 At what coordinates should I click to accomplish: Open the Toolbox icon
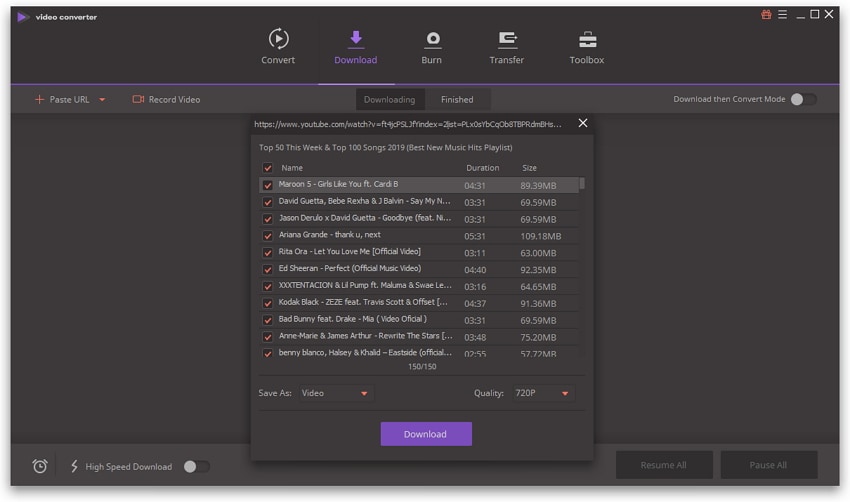pos(587,39)
